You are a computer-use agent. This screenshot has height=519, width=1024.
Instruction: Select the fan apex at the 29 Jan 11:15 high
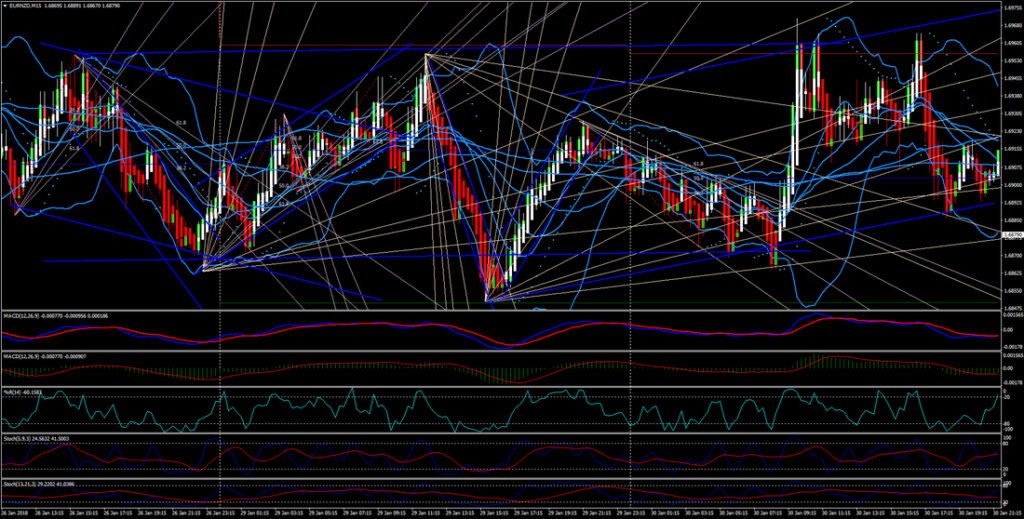[426, 54]
